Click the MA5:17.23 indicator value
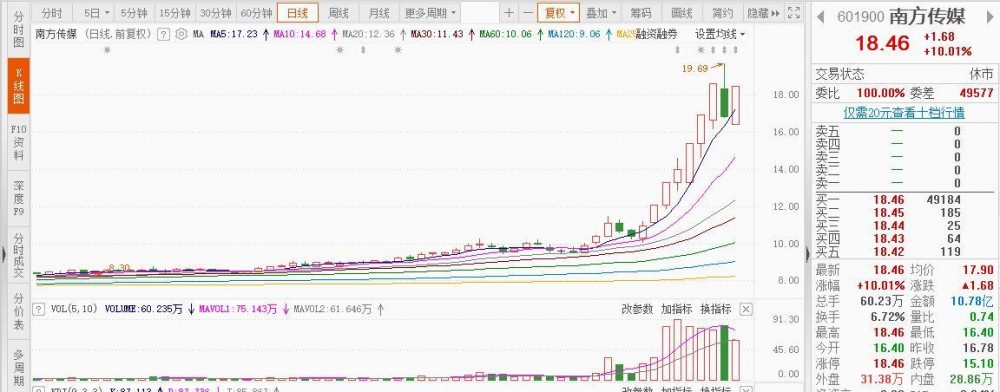Image resolution: width=1000 pixels, height=392 pixels. pos(234,34)
